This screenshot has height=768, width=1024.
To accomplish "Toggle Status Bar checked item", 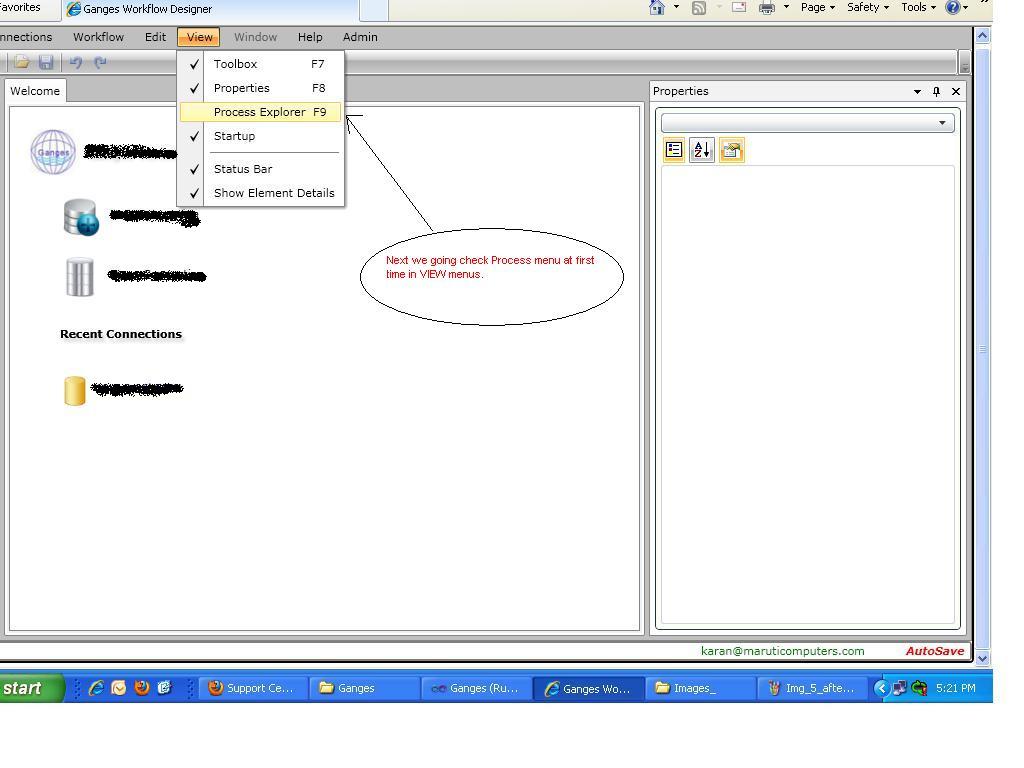I will tap(261, 169).
